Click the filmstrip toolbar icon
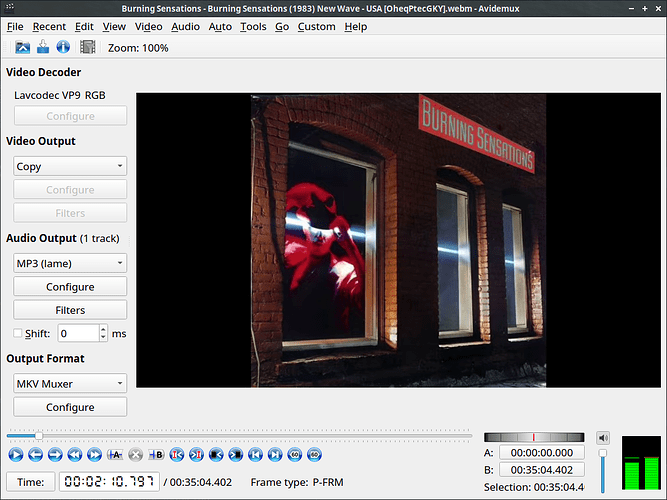Screen dimensions: 667x500 (x=88, y=47)
